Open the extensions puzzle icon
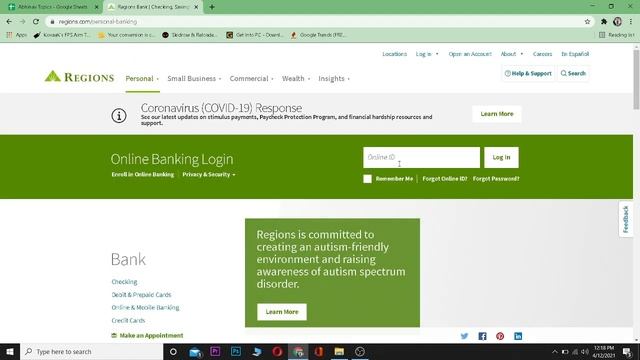Image resolution: width=640 pixels, height=360 pixels. click(x=604, y=22)
